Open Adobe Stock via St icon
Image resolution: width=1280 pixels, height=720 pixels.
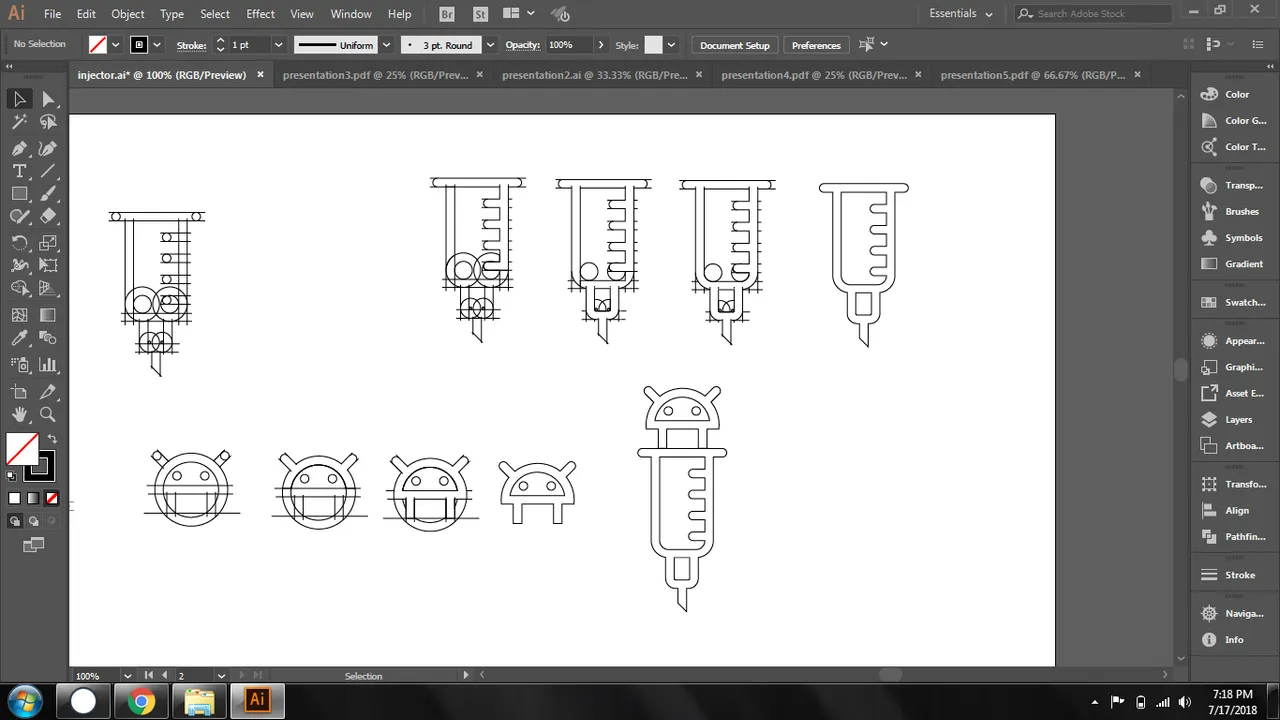pos(480,14)
